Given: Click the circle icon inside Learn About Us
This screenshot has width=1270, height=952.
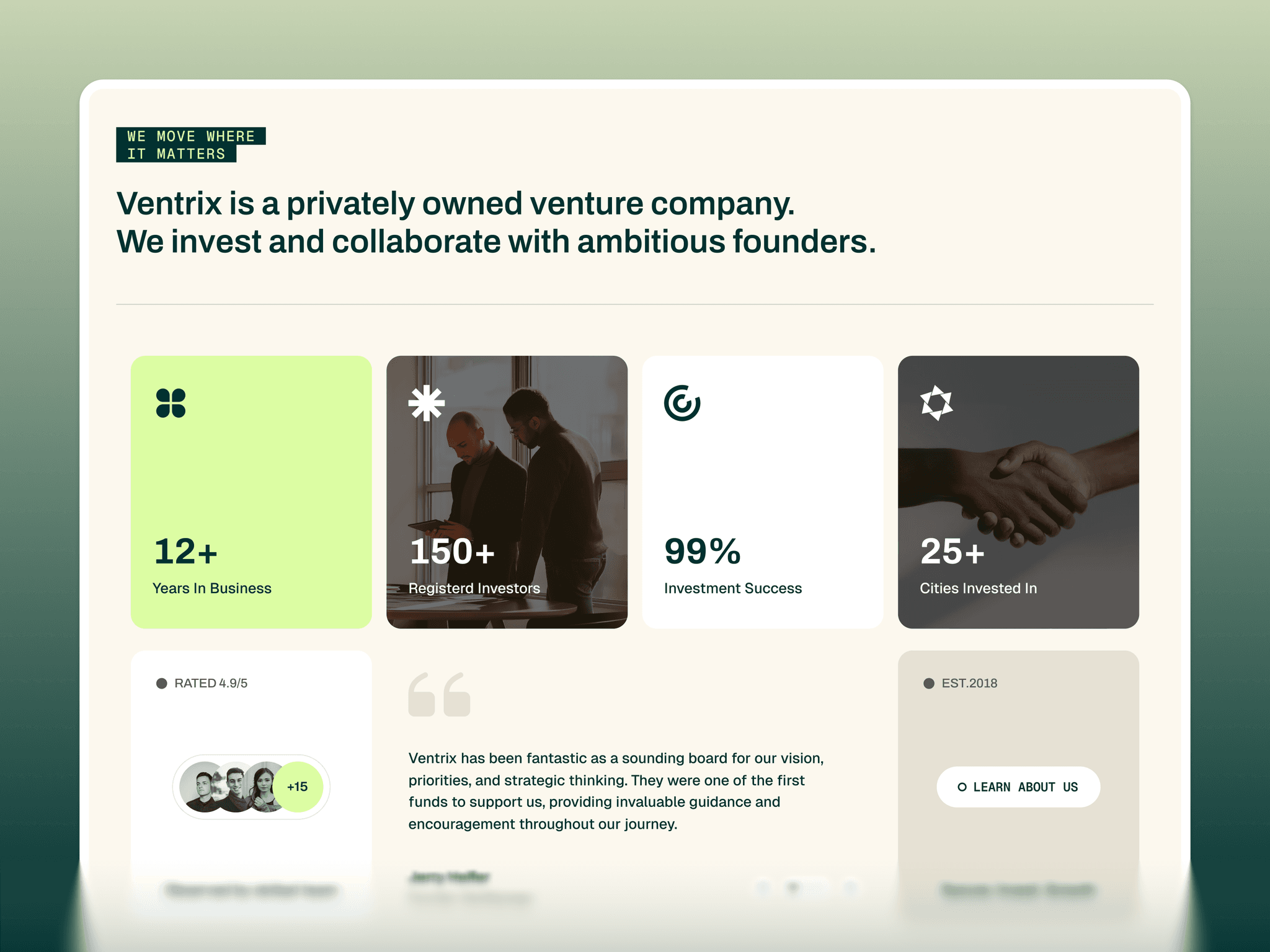Looking at the screenshot, I should click(962, 787).
